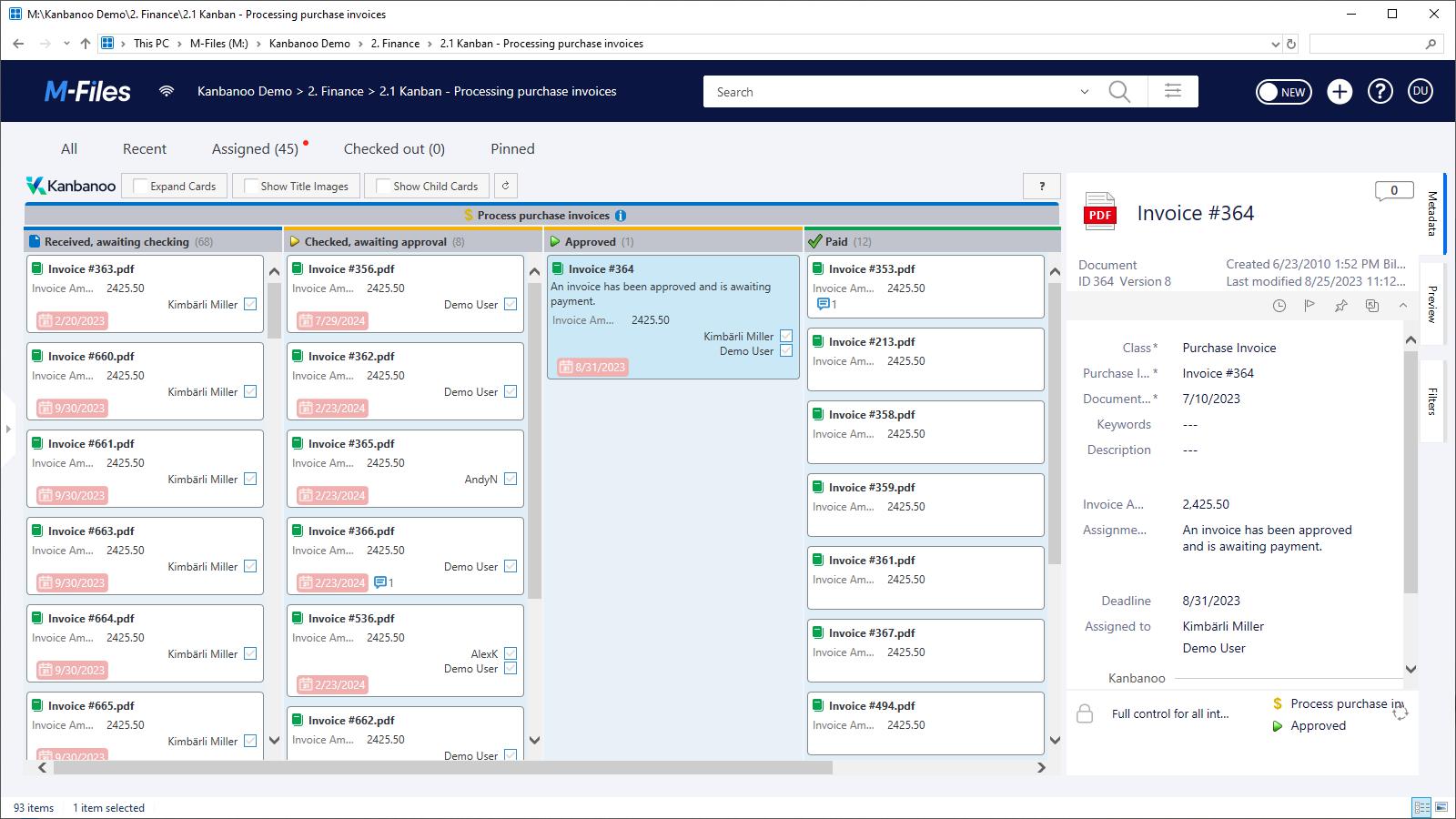Open the Recent tab
Image resolution: width=1456 pixels, height=819 pixels.
pyautogui.click(x=145, y=149)
